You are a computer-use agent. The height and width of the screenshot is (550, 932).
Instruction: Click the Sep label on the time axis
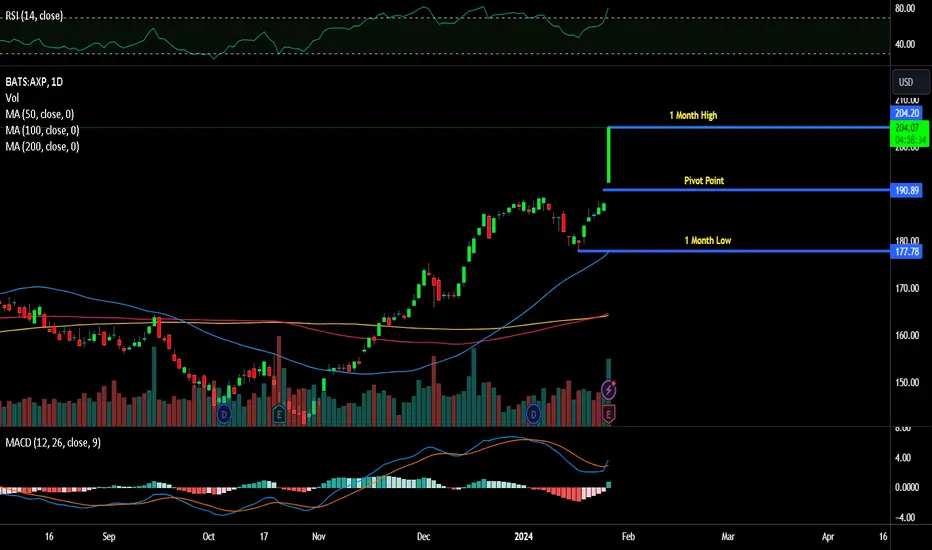[109, 536]
